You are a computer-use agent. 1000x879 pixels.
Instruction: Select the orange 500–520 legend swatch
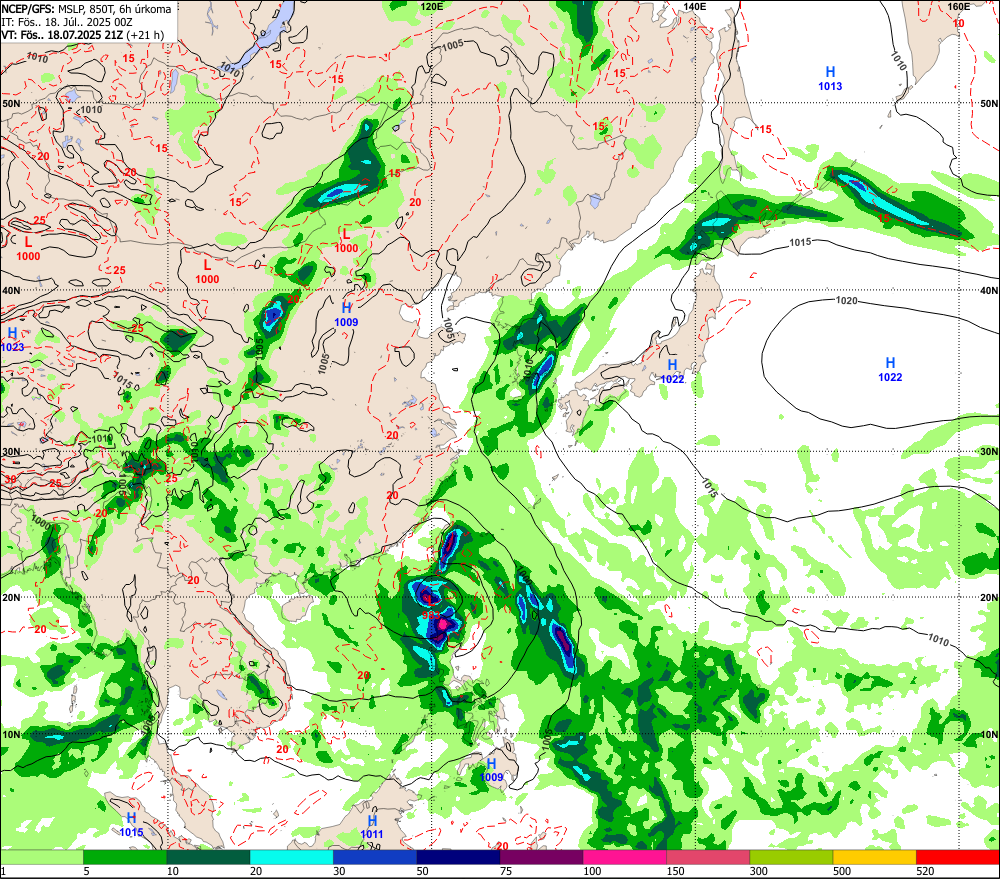874,857
